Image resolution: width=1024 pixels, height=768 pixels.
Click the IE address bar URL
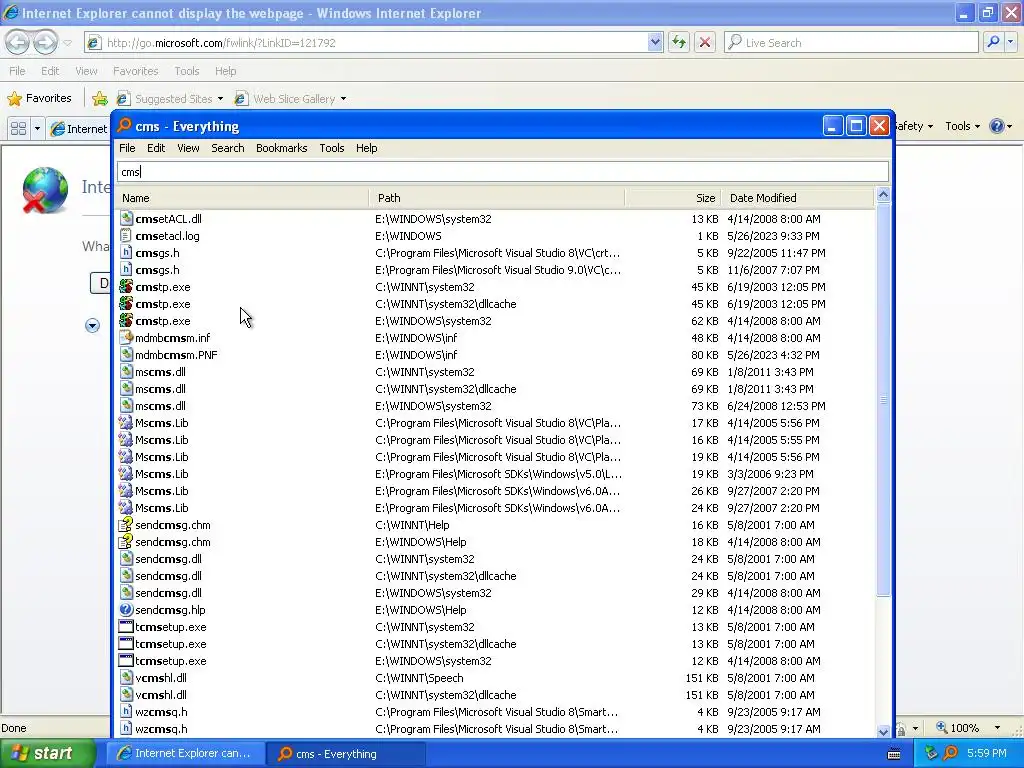(x=221, y=43)
